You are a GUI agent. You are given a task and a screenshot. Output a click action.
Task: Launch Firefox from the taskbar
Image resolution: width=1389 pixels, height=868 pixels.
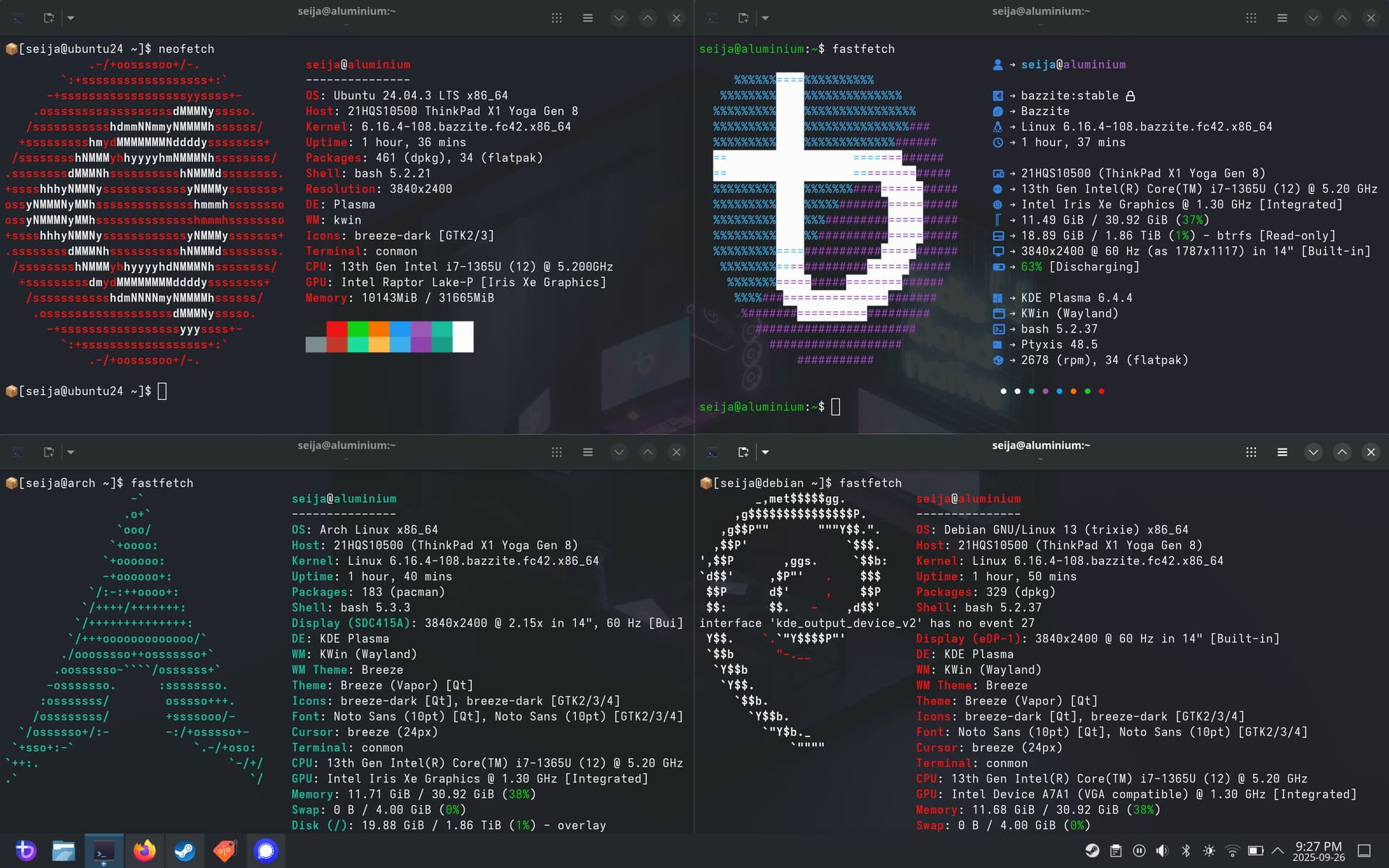tap(144, 851)
